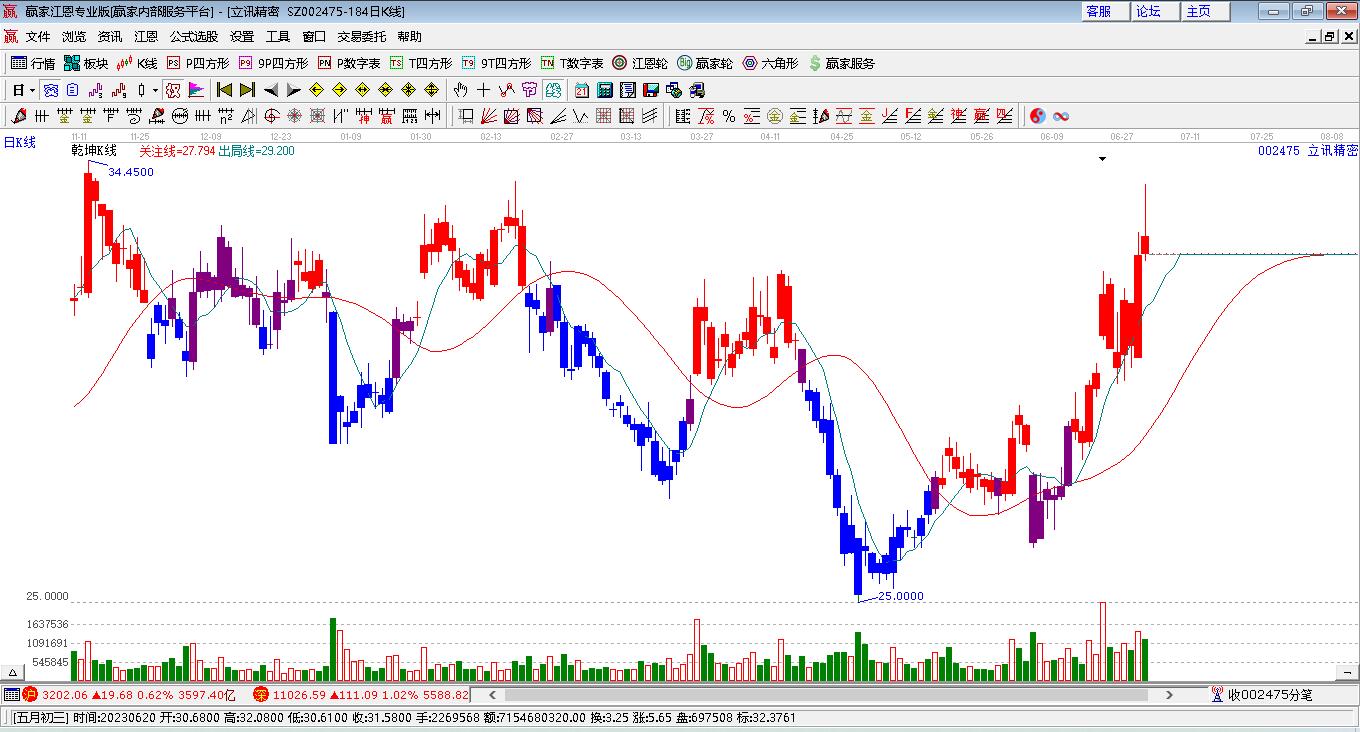Open the 9T四方形 tool

[496, 63]
